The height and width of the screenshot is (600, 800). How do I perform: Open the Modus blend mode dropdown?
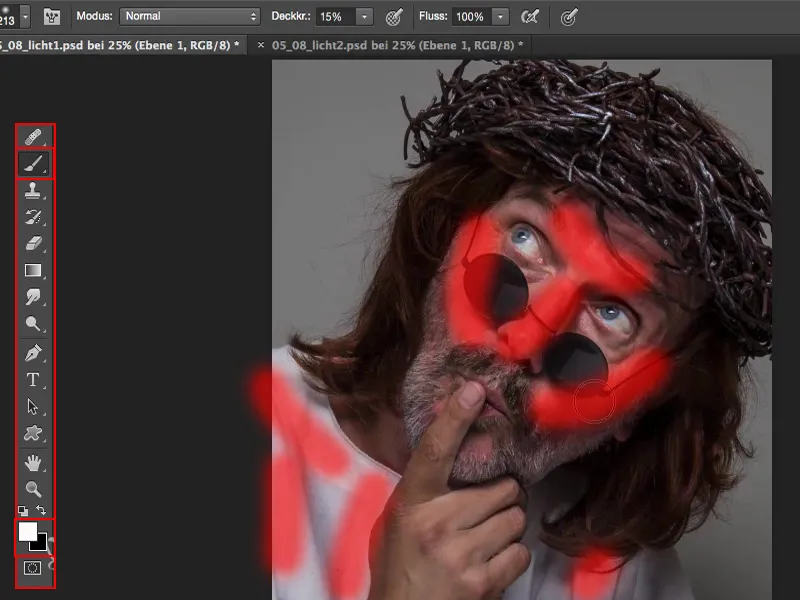pyautogui.click(x=190, y=16)
